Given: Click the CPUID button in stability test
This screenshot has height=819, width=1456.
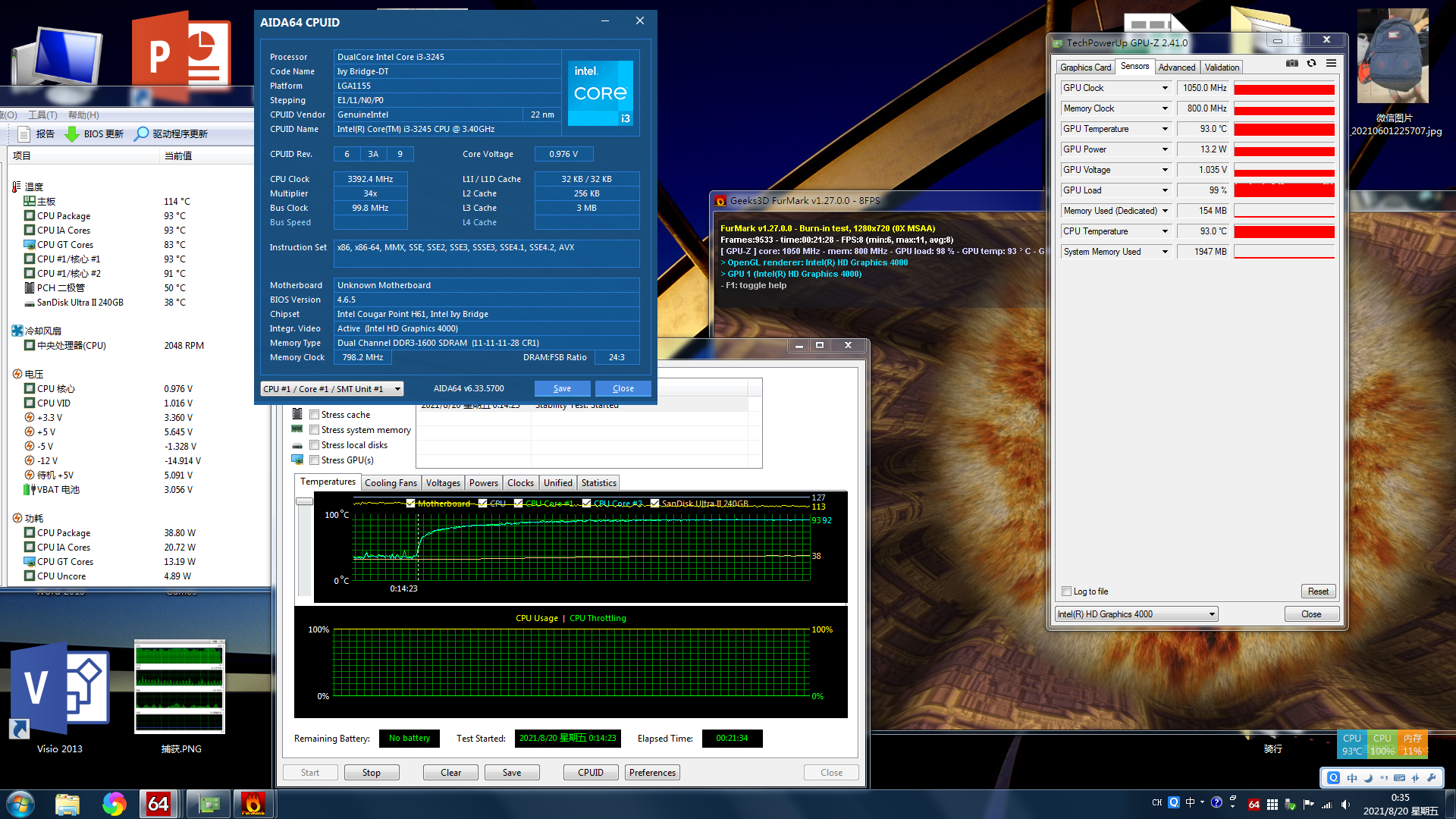Looking at the screenshot, I should [591, 773].
